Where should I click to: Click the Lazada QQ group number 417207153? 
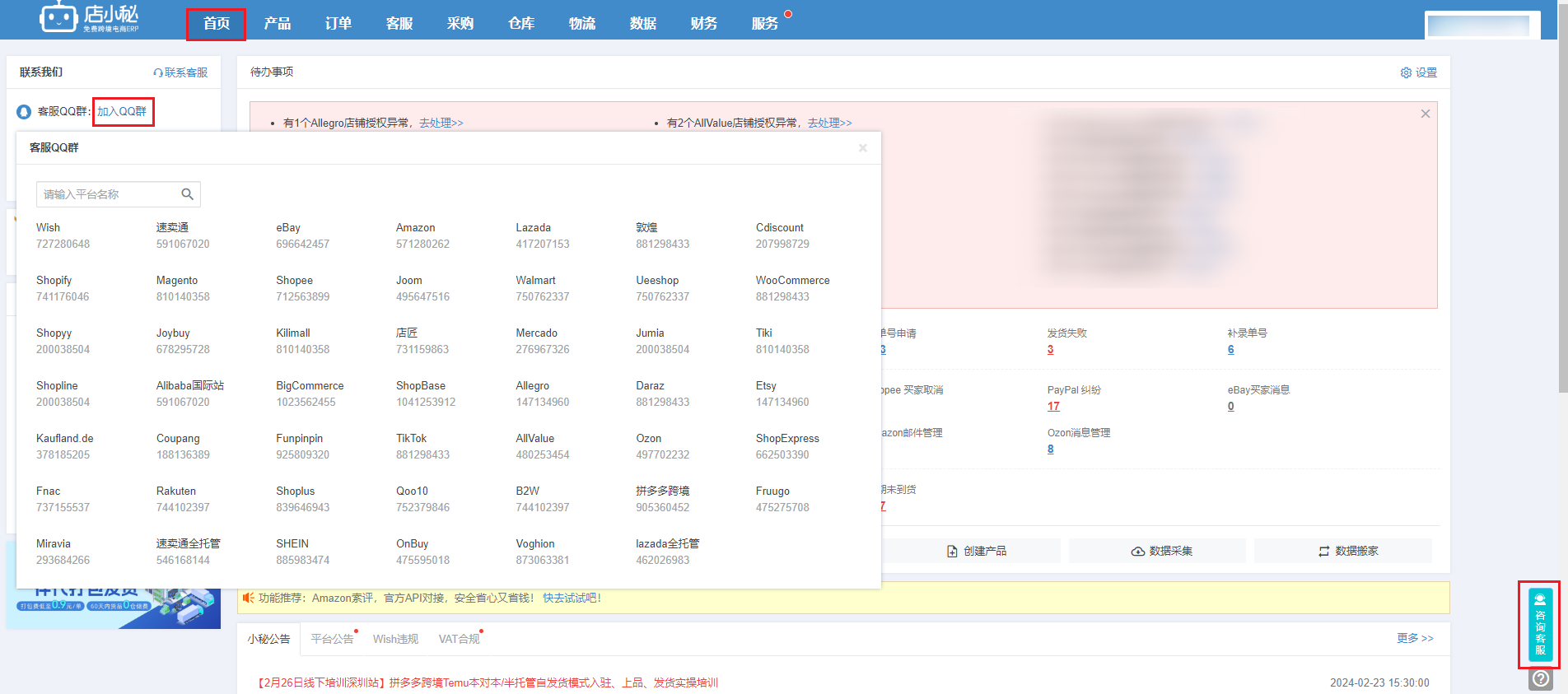543,245
